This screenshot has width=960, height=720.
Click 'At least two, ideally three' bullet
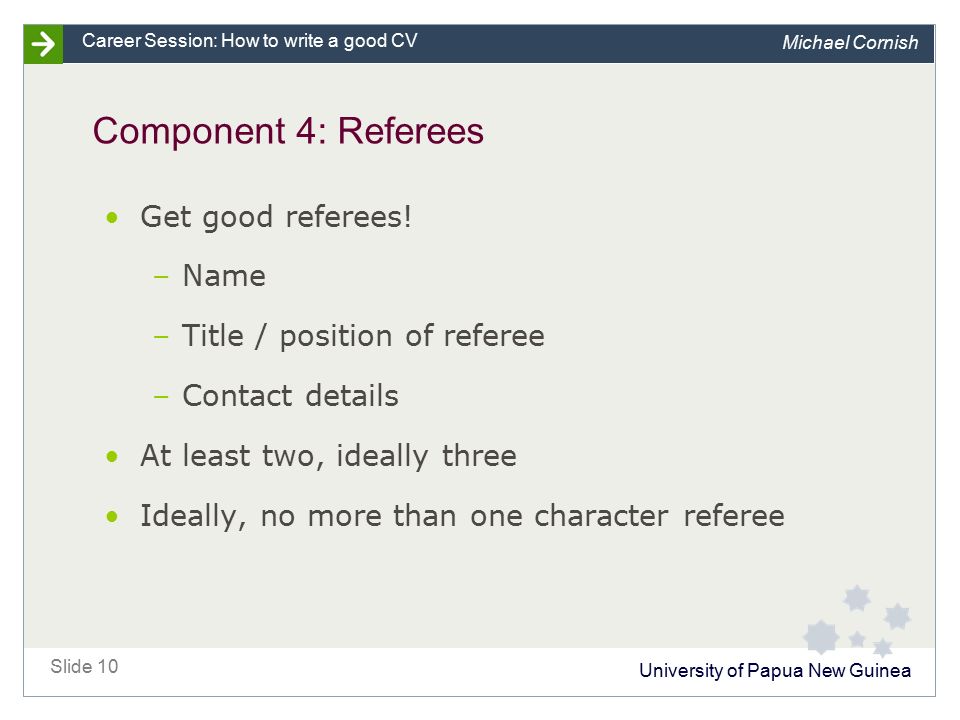tap(328, 456)
